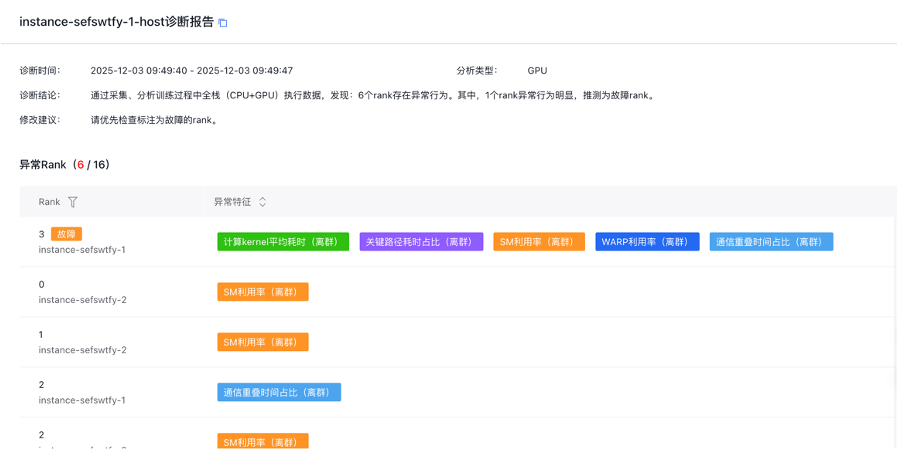
Task: Click 通信重叠时间占比（离群） tag in rank 3 row
Action: 771,242
